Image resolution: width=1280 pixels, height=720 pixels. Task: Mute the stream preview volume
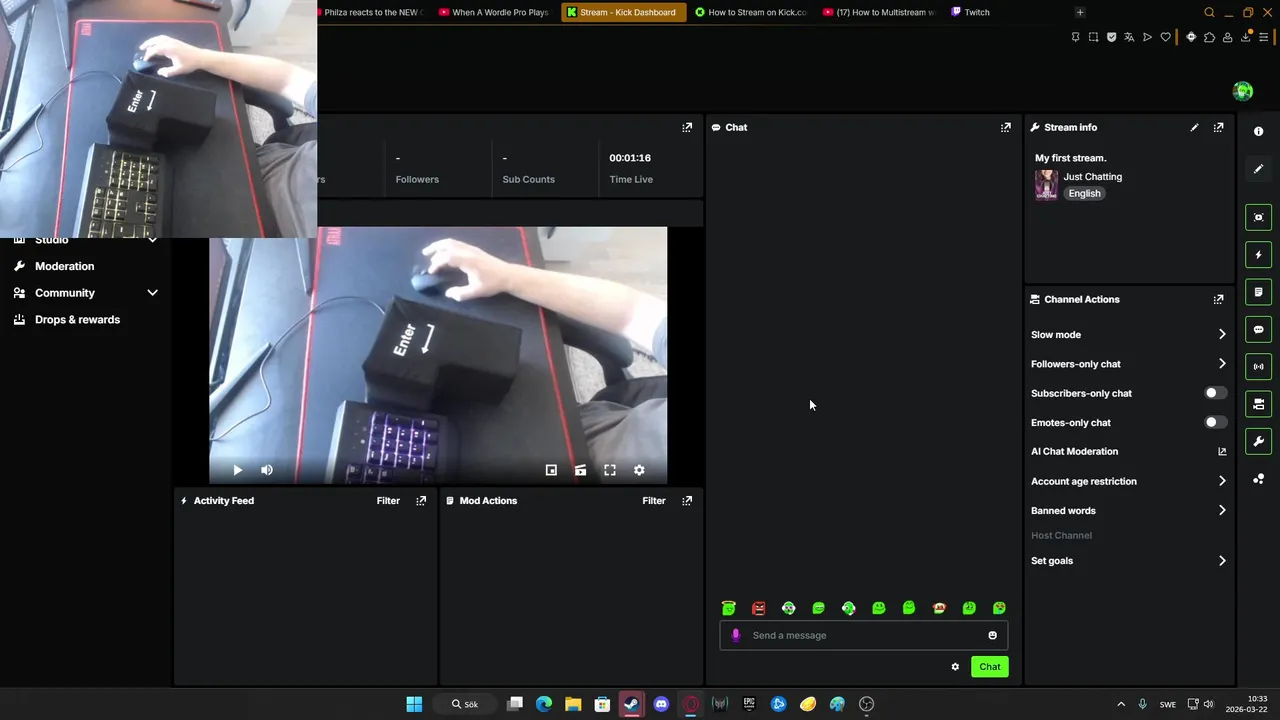(267, 470)
